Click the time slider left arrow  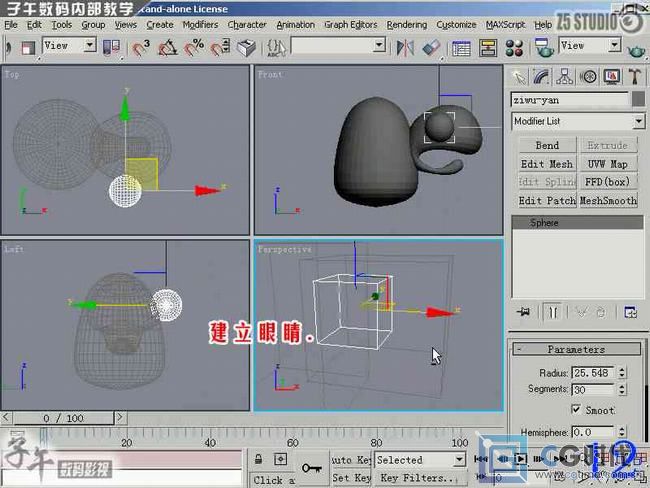[x=6, y=417]
